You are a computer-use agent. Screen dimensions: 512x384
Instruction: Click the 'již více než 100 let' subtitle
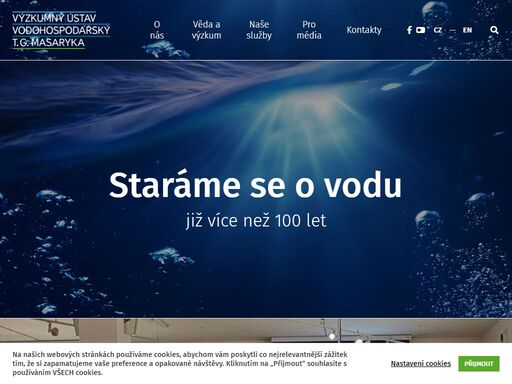coord(256,221)
